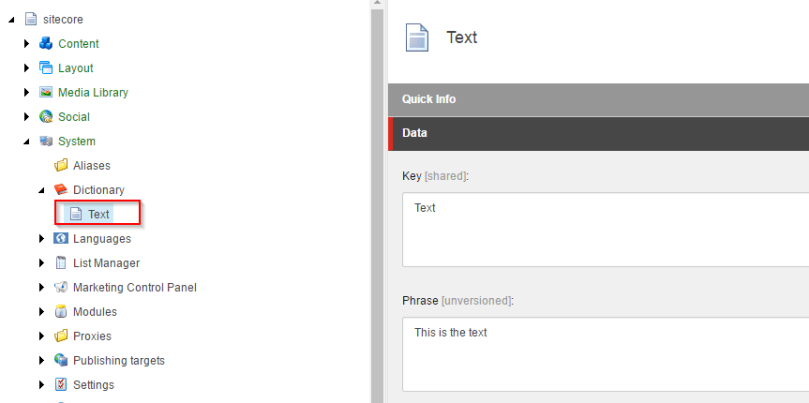809x403 pixels.
Task: Open the Modules tree item
Action: [x=94, y=312]
